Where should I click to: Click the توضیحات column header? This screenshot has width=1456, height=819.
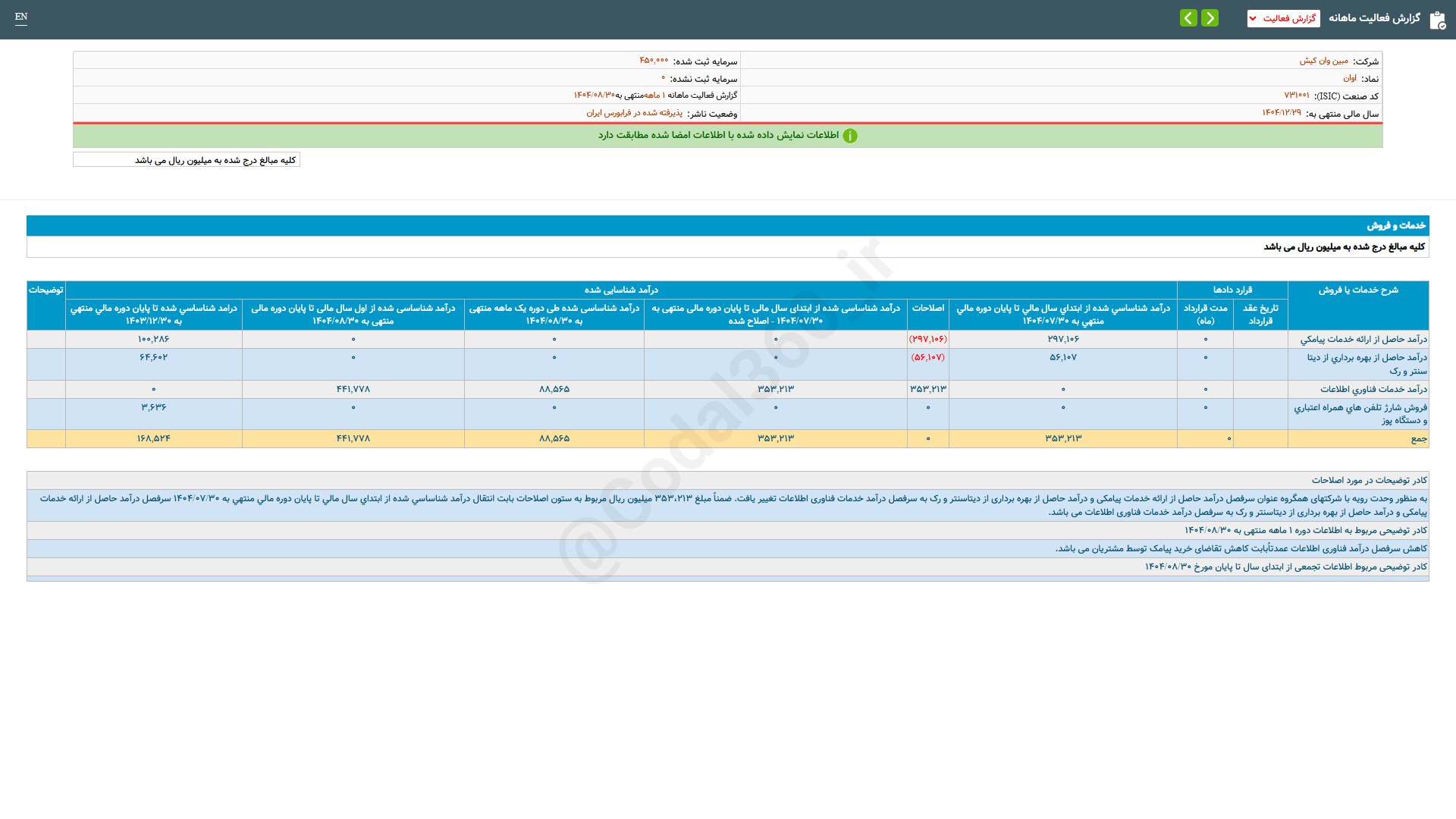(x=46, y=290)
